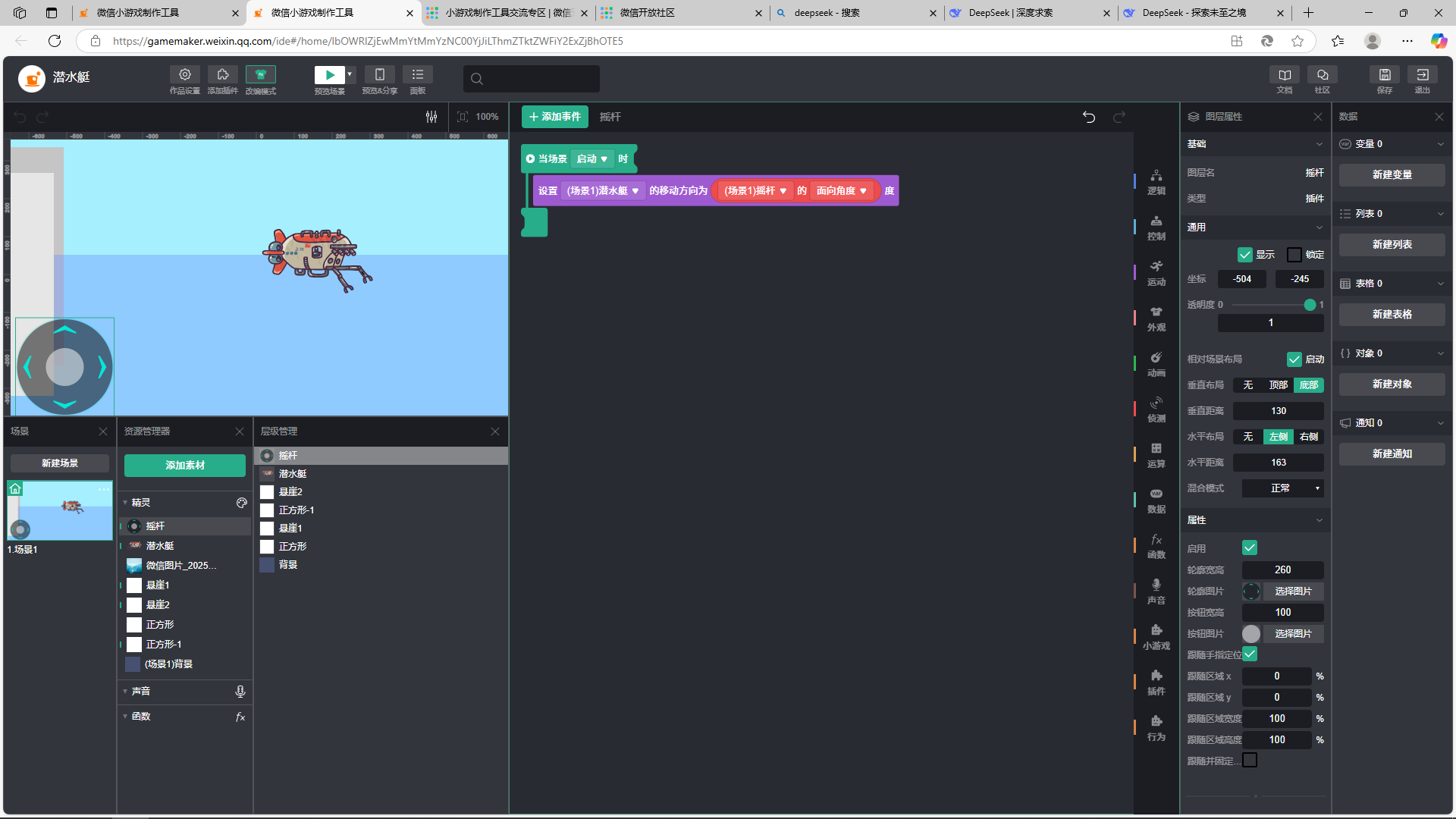The image size is (1456, 819).
Task: Open the (场景1)潜水艇 dropdown in block
Action: click(x=604, y=191)
